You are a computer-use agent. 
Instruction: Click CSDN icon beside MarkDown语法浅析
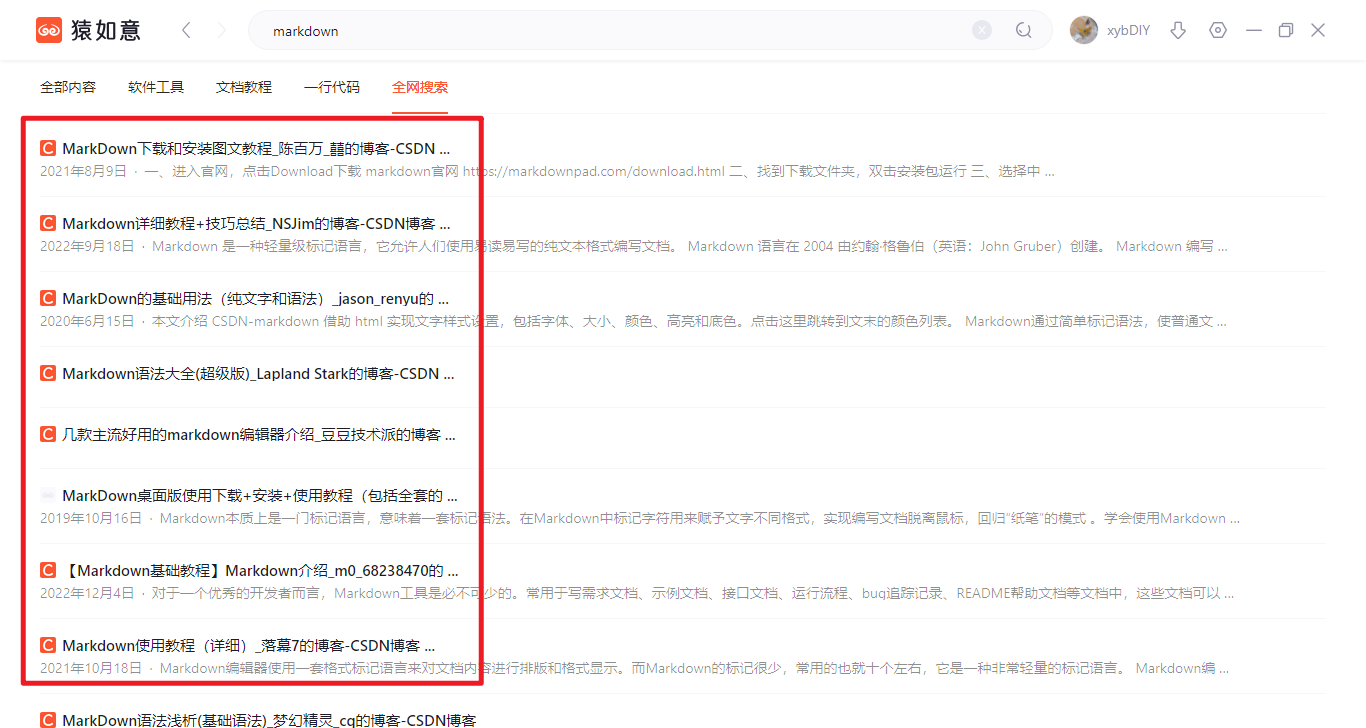(48, 720)
